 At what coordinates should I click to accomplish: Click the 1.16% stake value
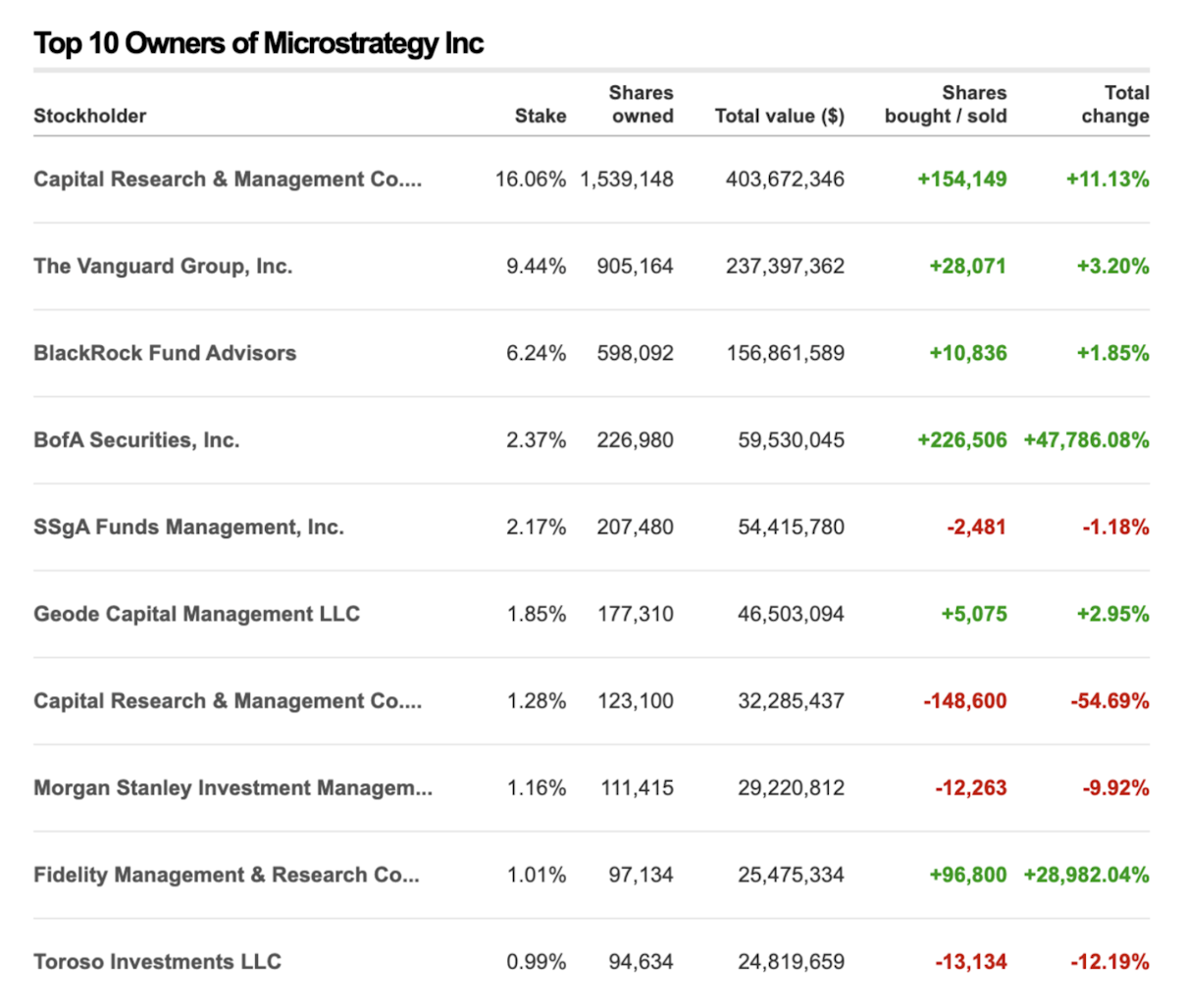click(x=537, y=788)
